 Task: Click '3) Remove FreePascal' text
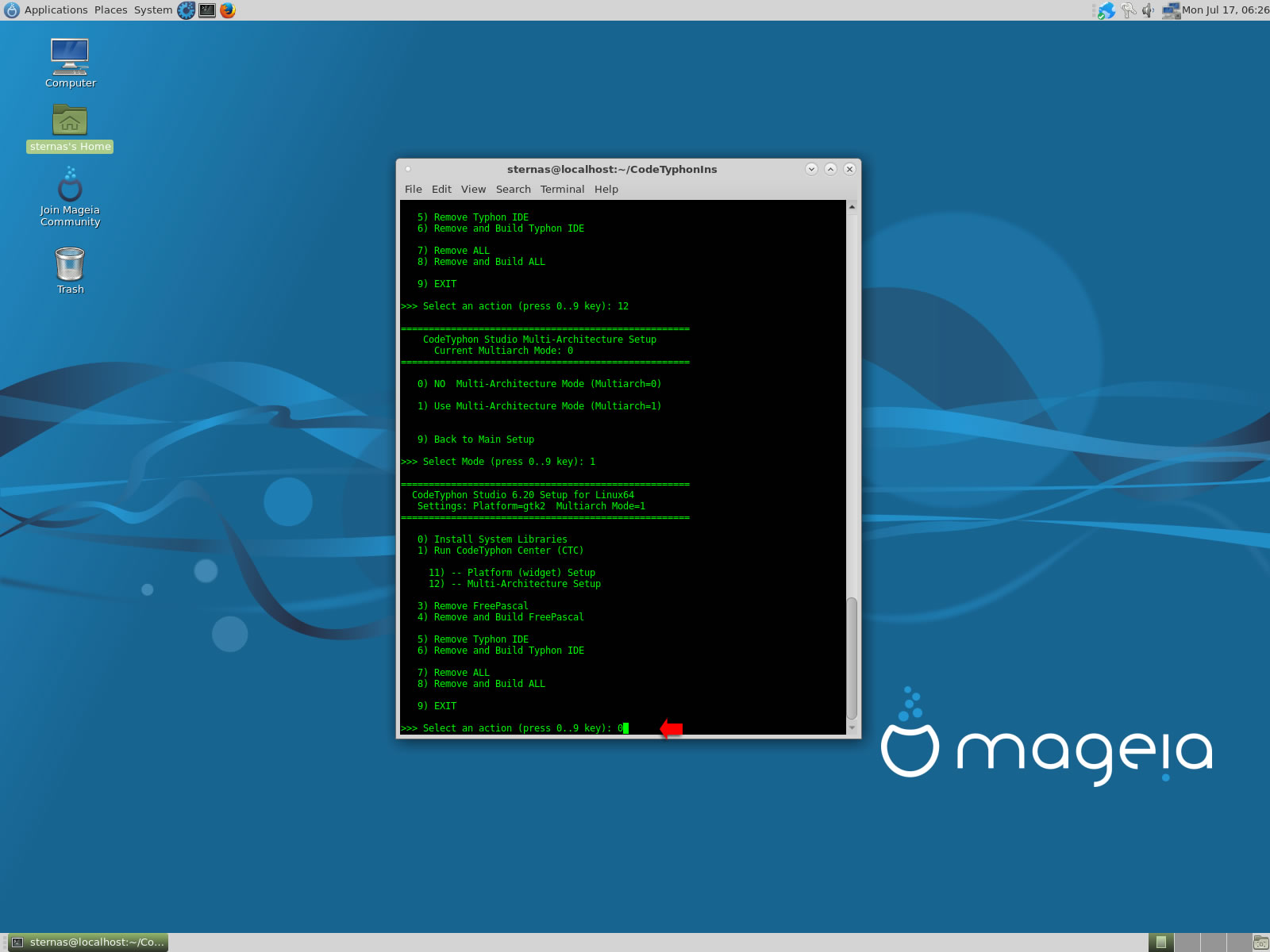click(x=472, y=606)
